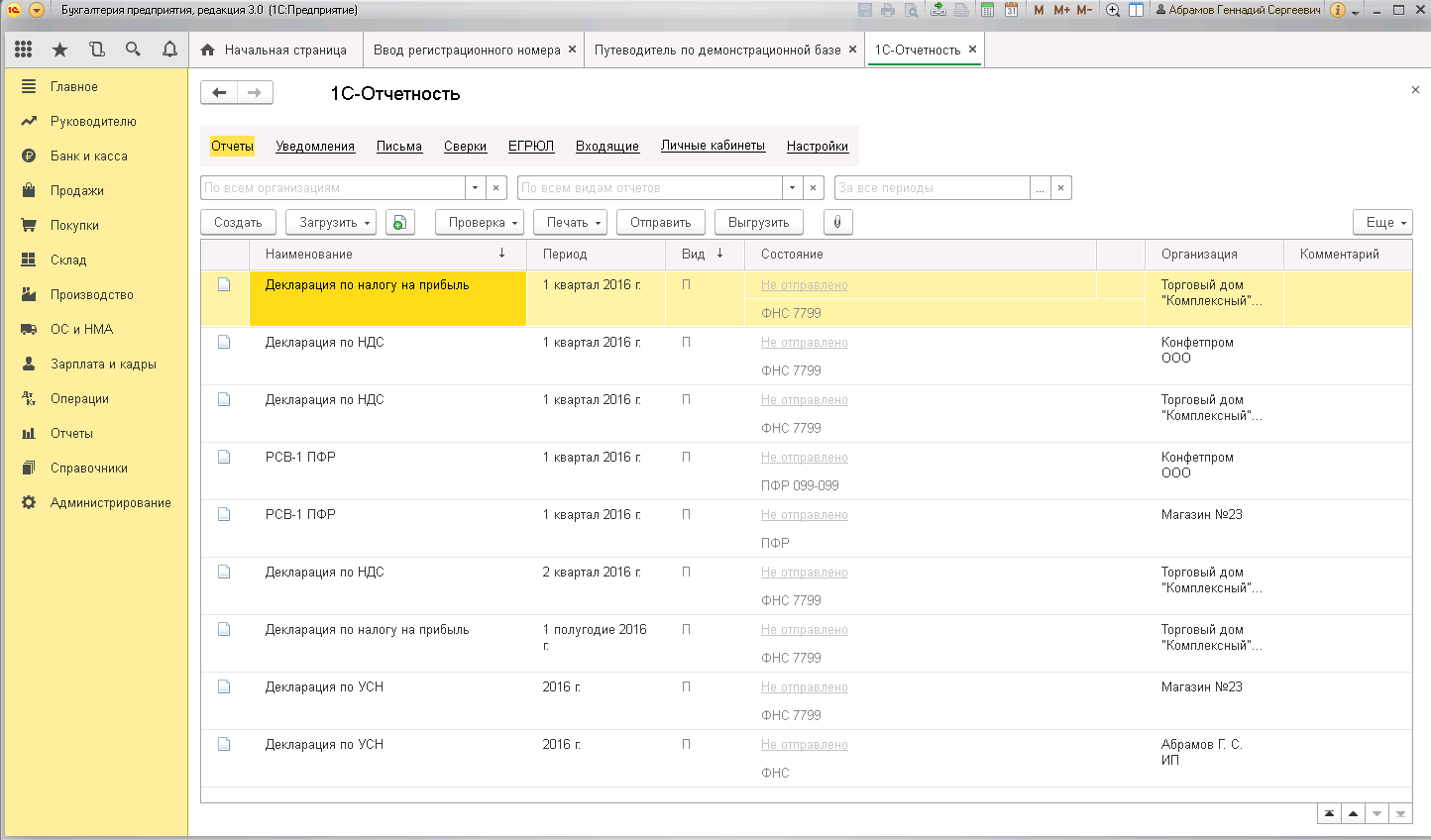Expand the Еще menu button
This screenshot has width=1431, height=840.
(1382, 223)
